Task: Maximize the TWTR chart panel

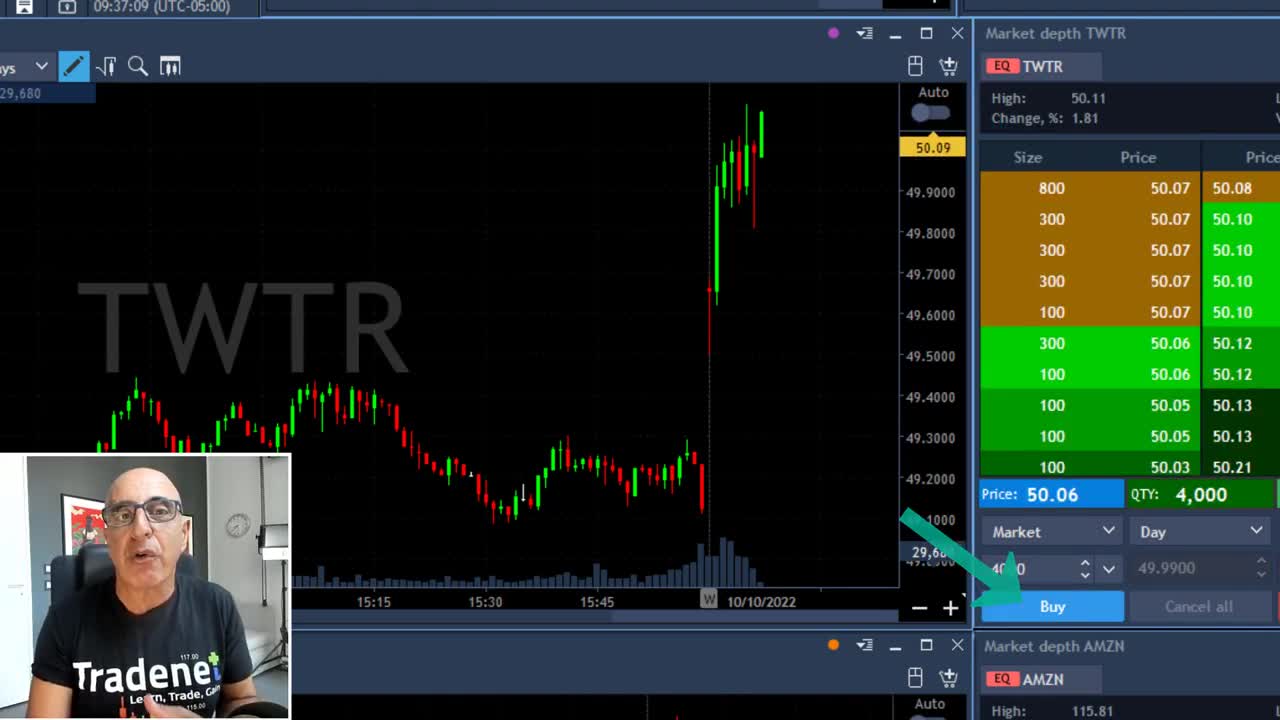Action: point(926,33)
